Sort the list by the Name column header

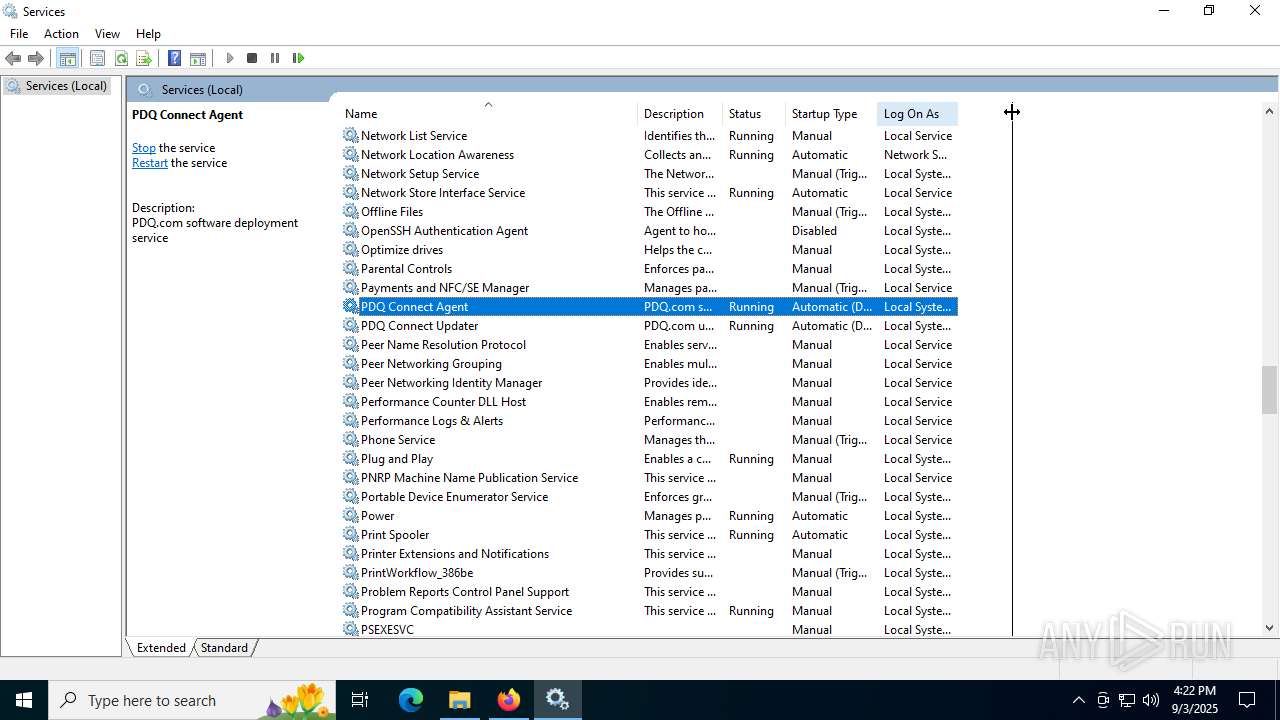coord(488,113)
